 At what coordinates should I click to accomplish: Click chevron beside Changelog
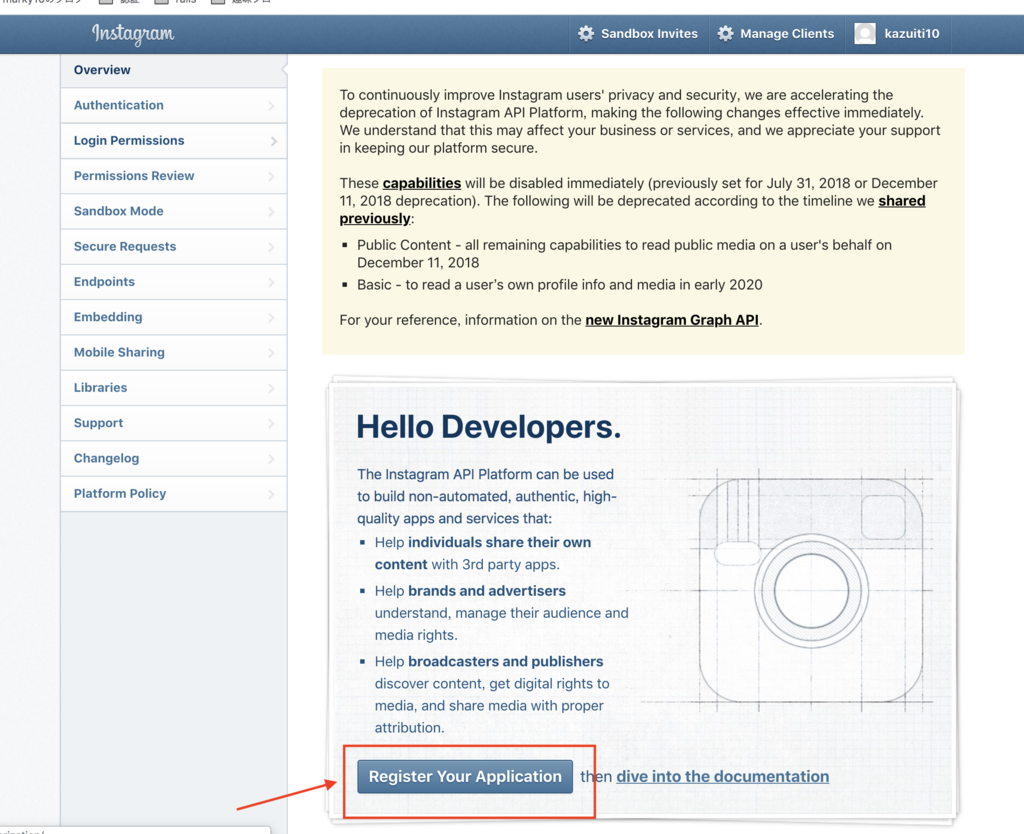[272, 458]
